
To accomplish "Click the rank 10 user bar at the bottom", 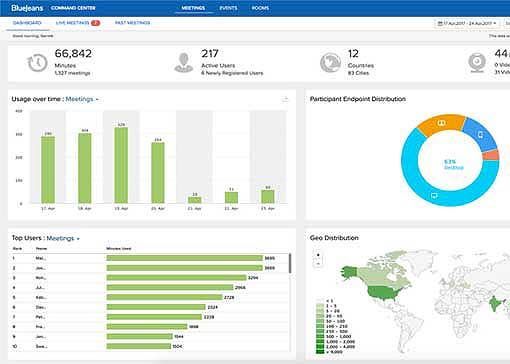I will (139, 346).
